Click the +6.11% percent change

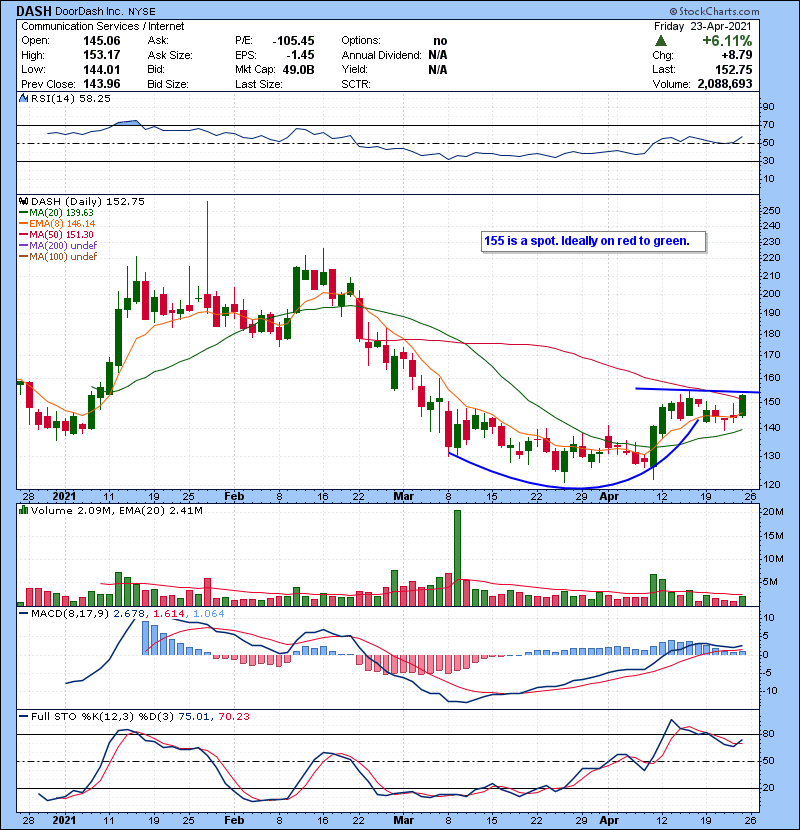pos(727,41)
